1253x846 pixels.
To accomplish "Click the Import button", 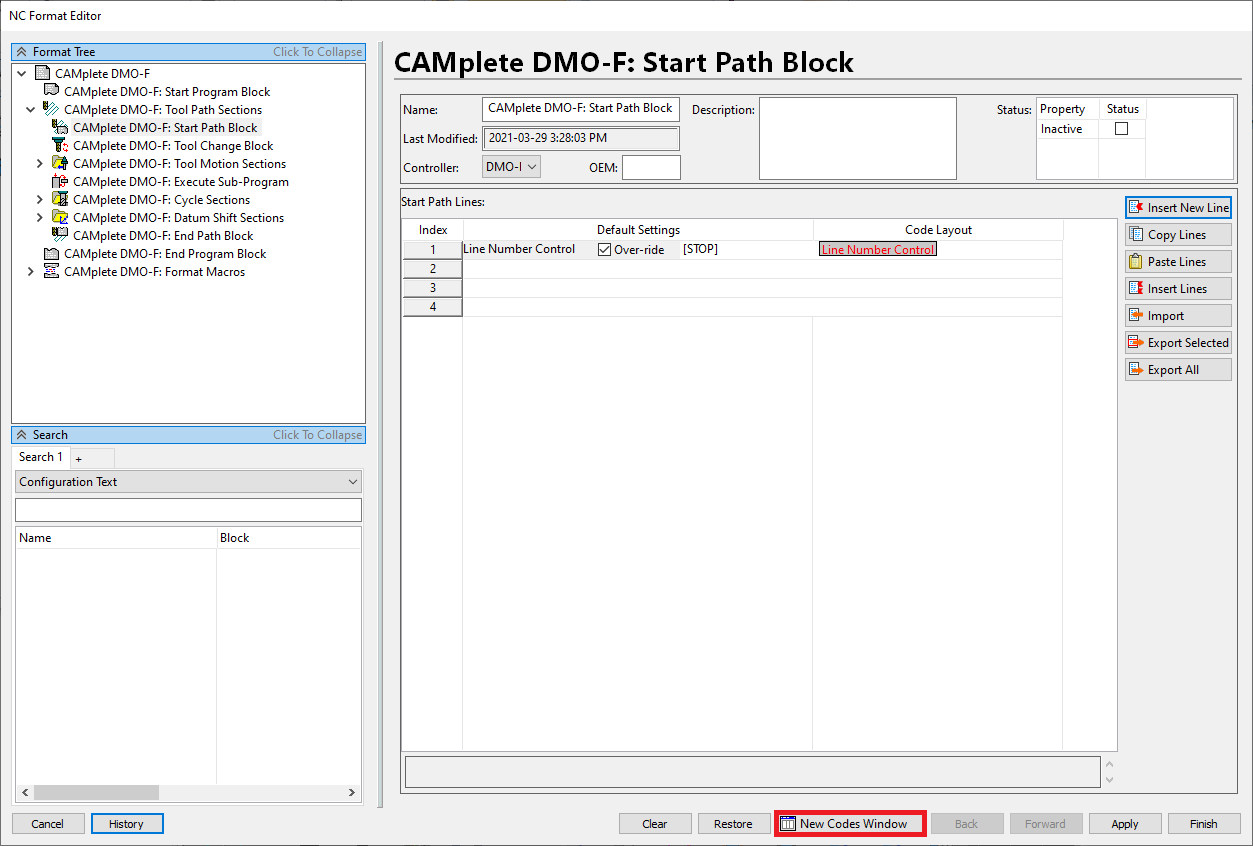I will click(x=1178, y=316).
